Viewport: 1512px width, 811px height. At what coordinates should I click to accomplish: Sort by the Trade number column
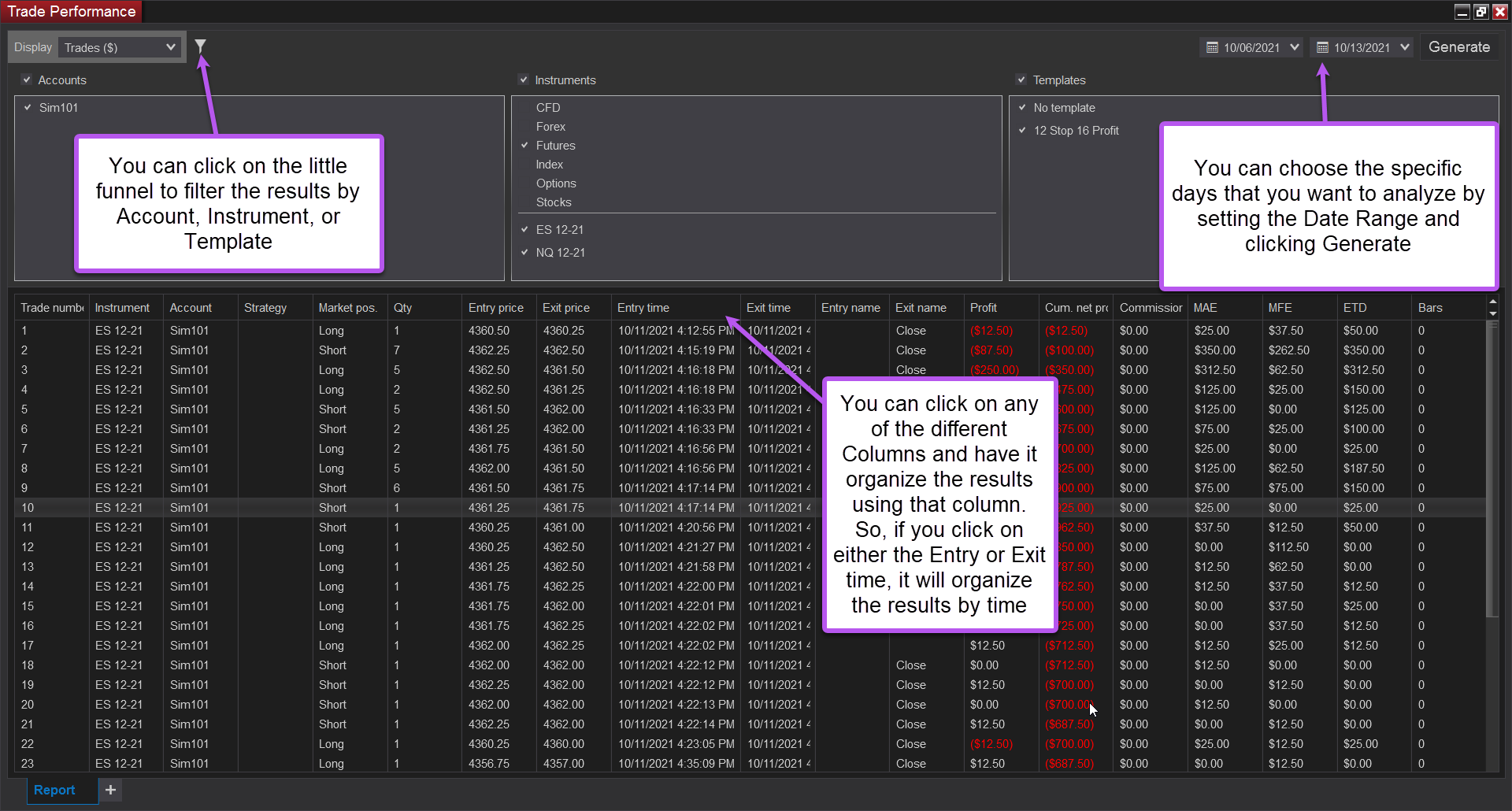coord(52,308)
